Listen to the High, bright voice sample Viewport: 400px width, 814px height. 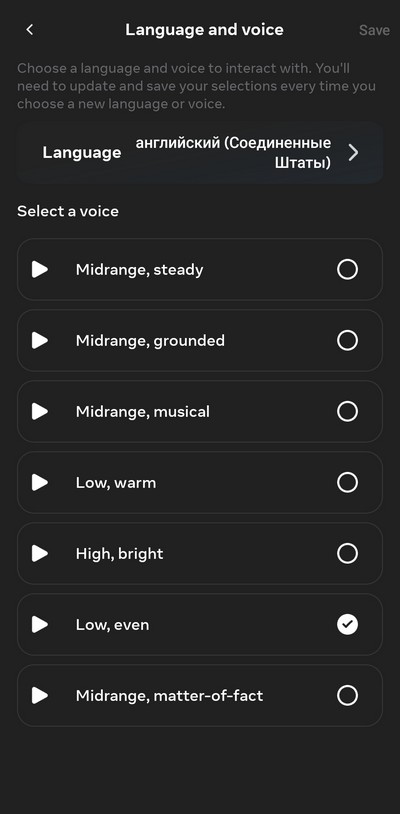click(x=39, y=553)
